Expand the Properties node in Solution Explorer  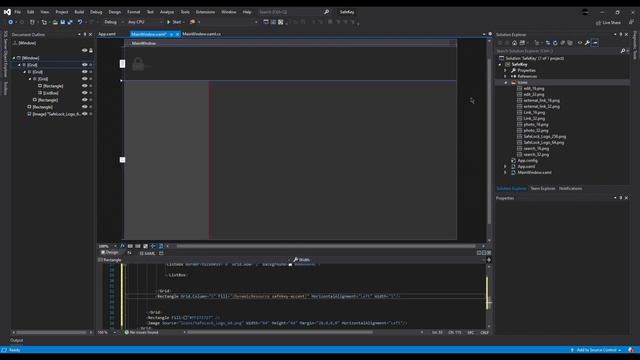tap(505, 70)
